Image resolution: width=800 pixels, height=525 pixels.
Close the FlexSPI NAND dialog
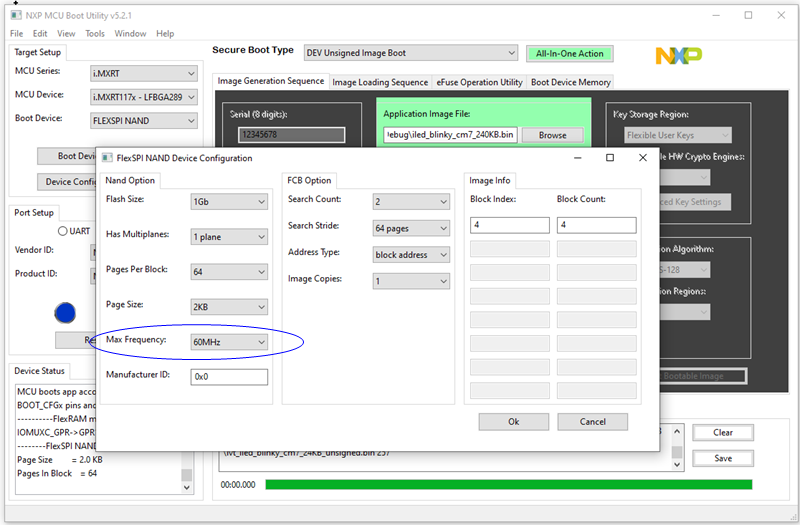coord(643,158)
